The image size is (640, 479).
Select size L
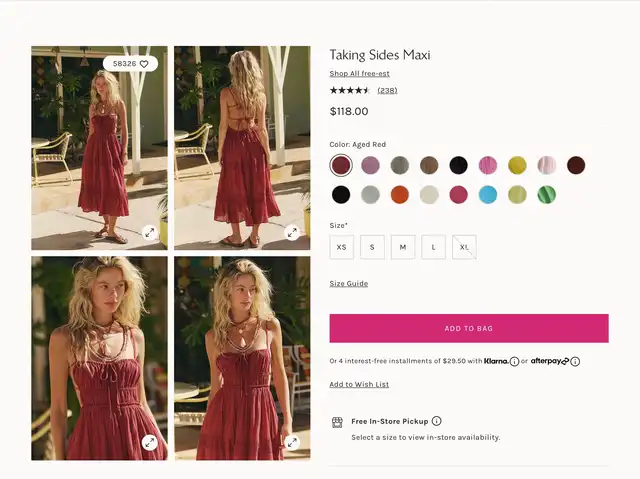(433, 247)
